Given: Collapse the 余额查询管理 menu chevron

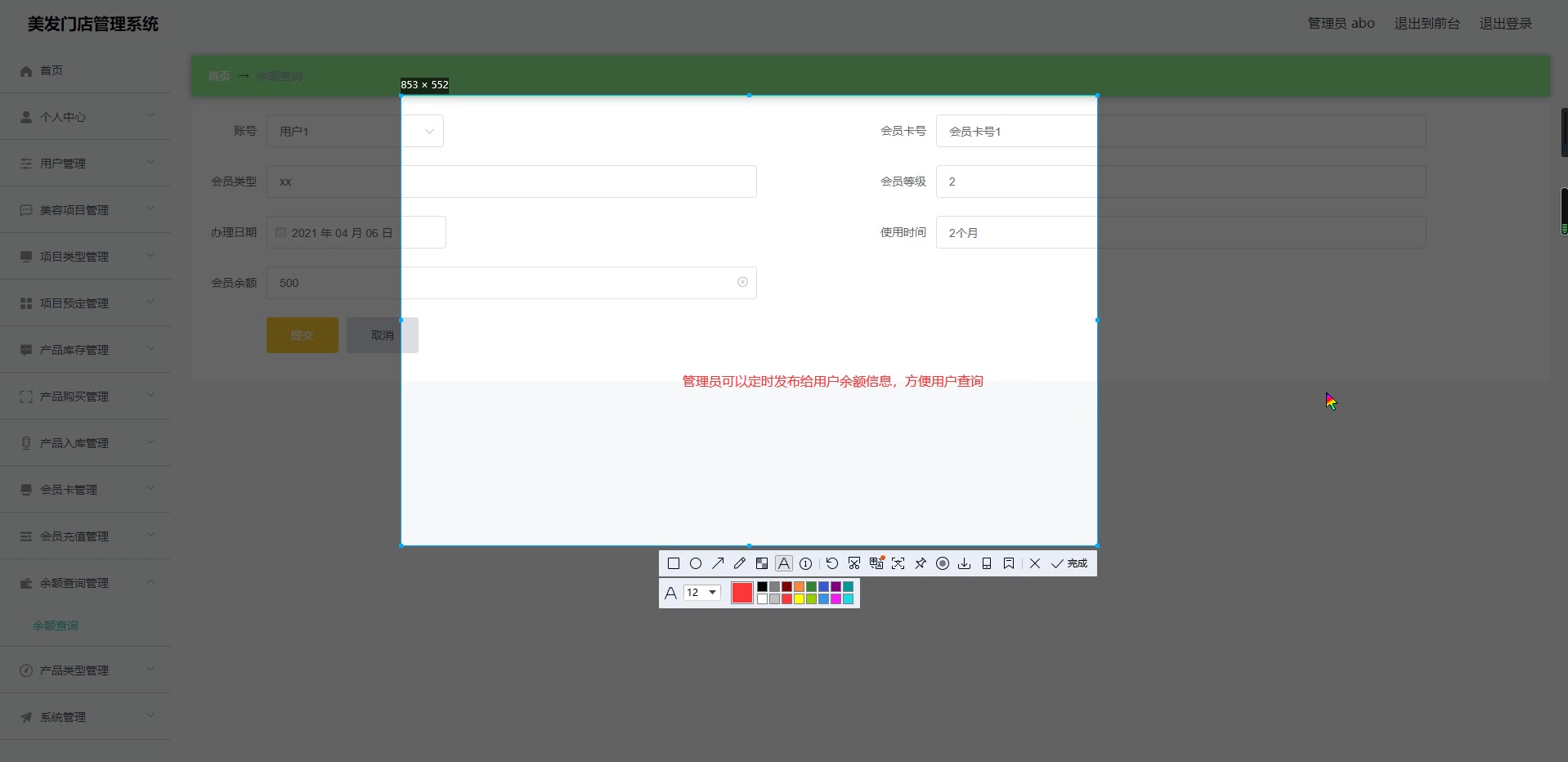Looking at the screenshot, I should 150,582.
